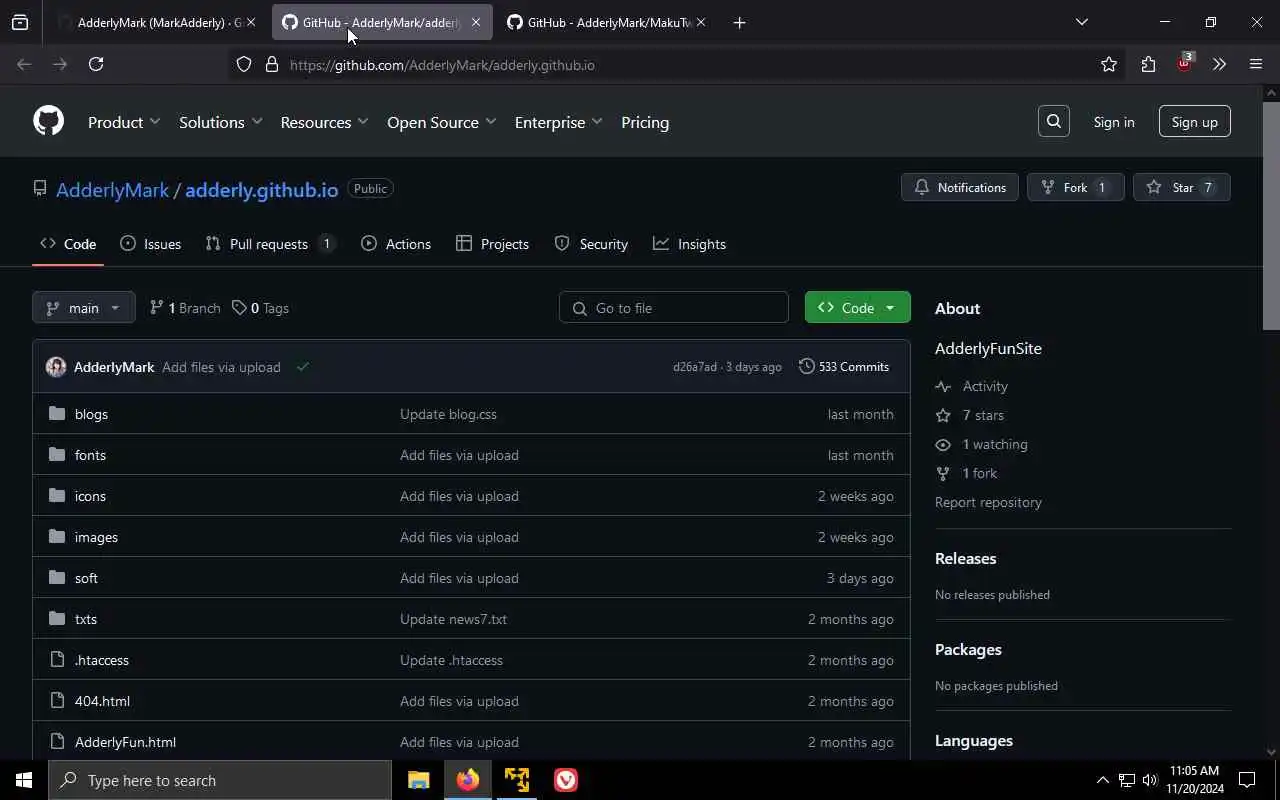Viewport: 1280px width, 800px height.
Task: Click the browser back arrow
Action: [24, 64]
